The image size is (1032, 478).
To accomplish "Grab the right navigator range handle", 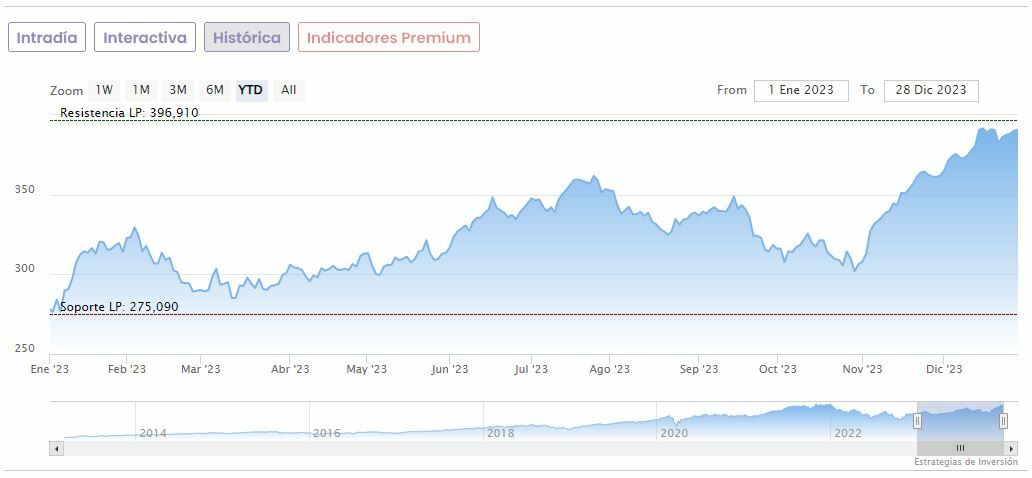I will pyautogui.click(x=1003, y=421).
